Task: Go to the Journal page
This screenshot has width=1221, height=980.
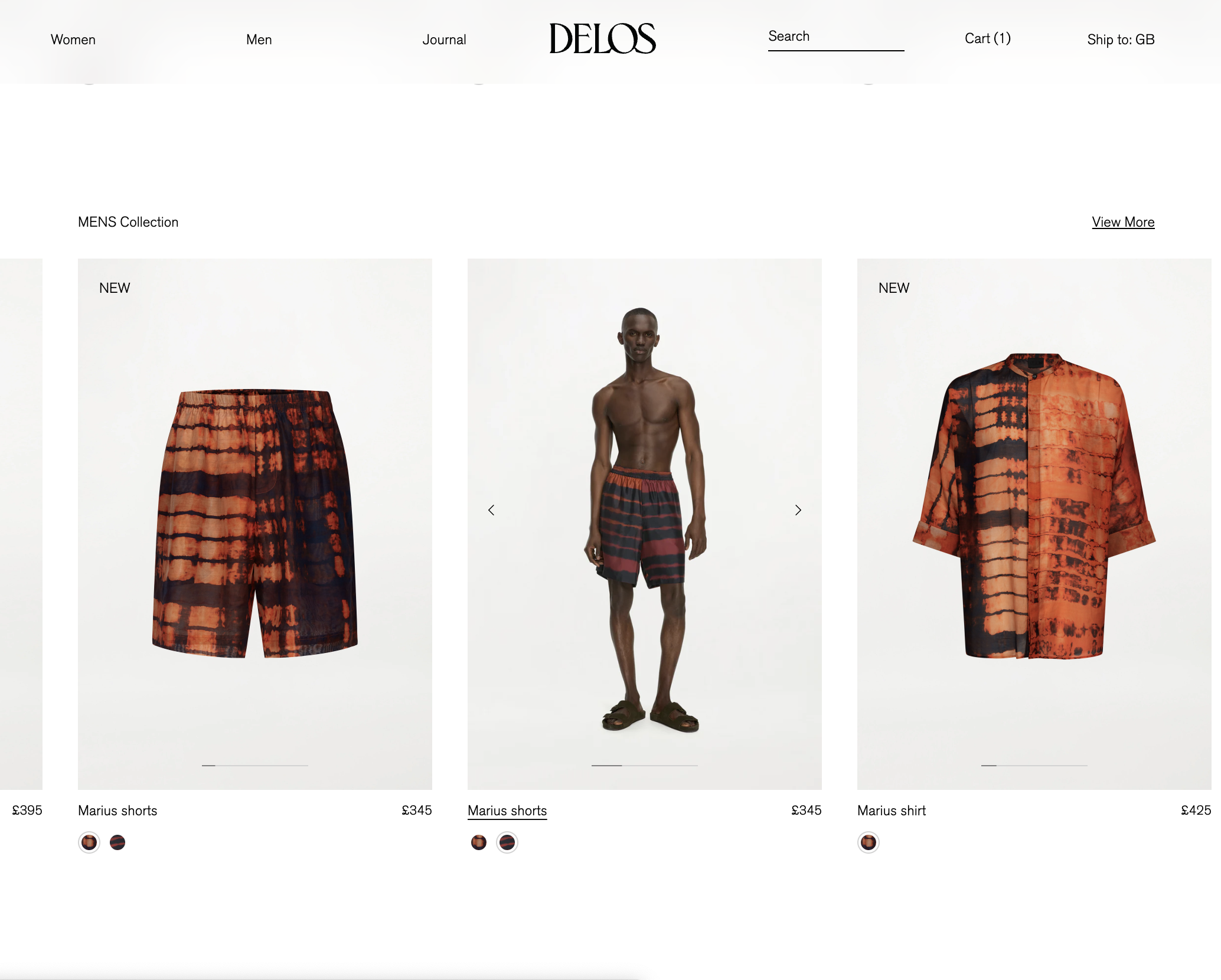Action: [x=445, y=40]
